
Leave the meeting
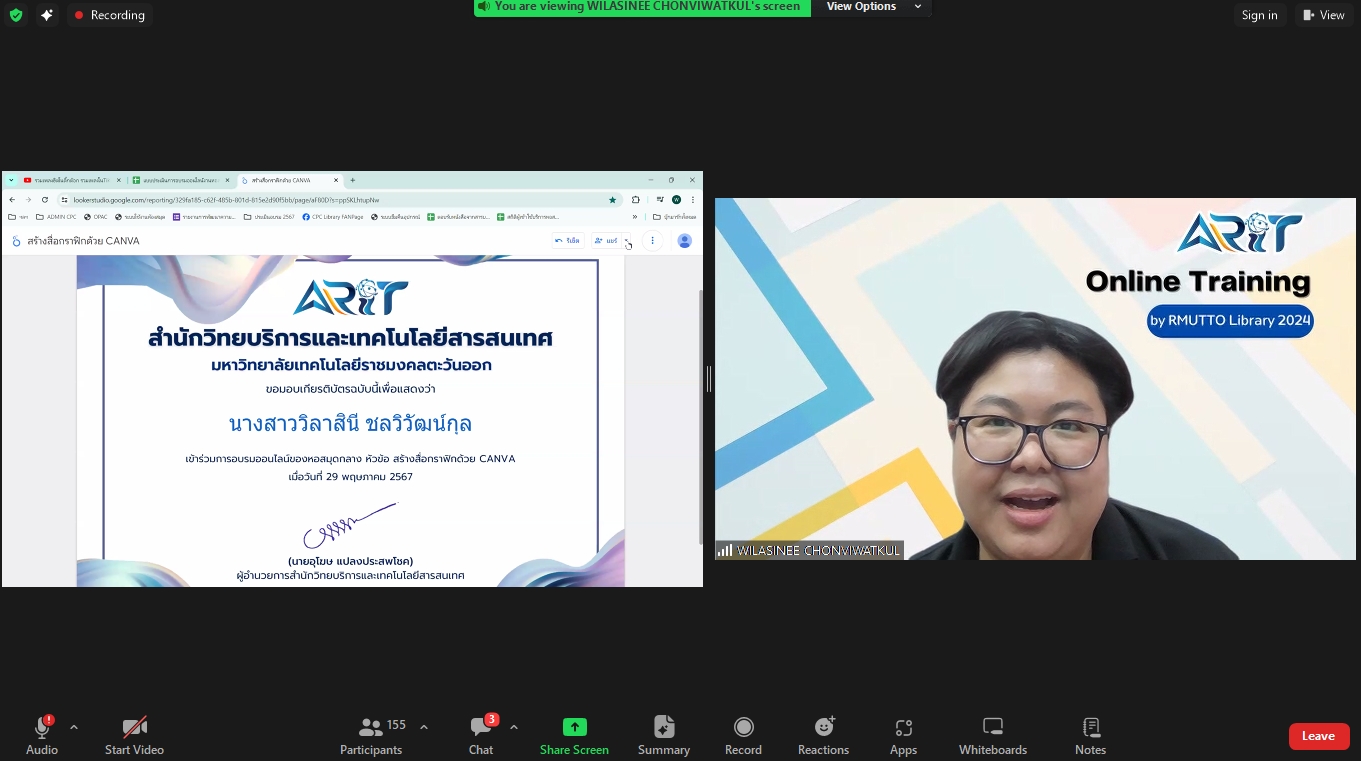[1319, 736]
